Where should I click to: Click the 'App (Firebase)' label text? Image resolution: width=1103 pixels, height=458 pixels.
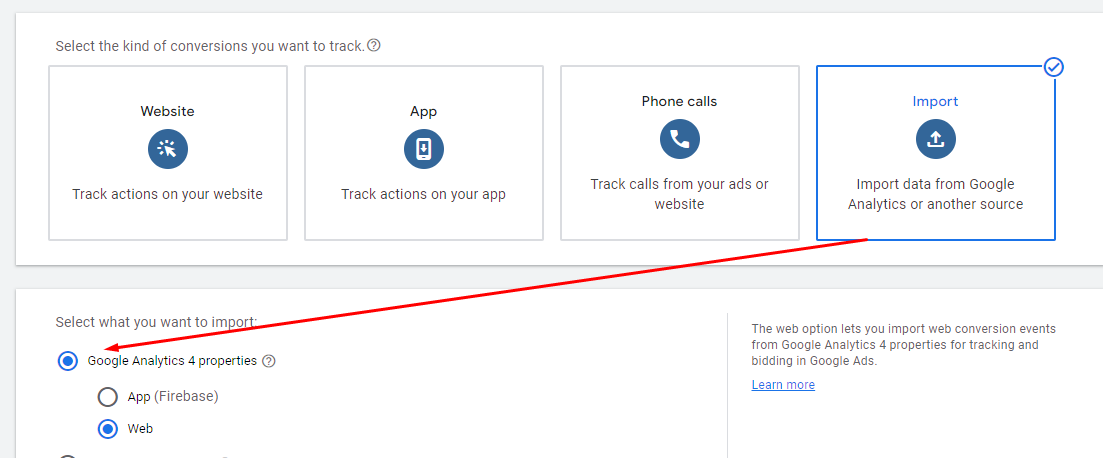coord(173,397)
